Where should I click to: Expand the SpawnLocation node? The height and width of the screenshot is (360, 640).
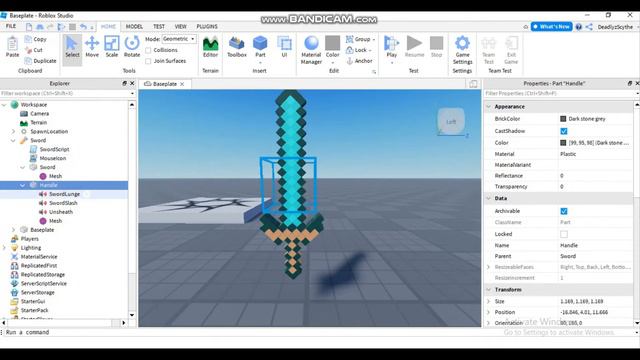click(13, 131)
